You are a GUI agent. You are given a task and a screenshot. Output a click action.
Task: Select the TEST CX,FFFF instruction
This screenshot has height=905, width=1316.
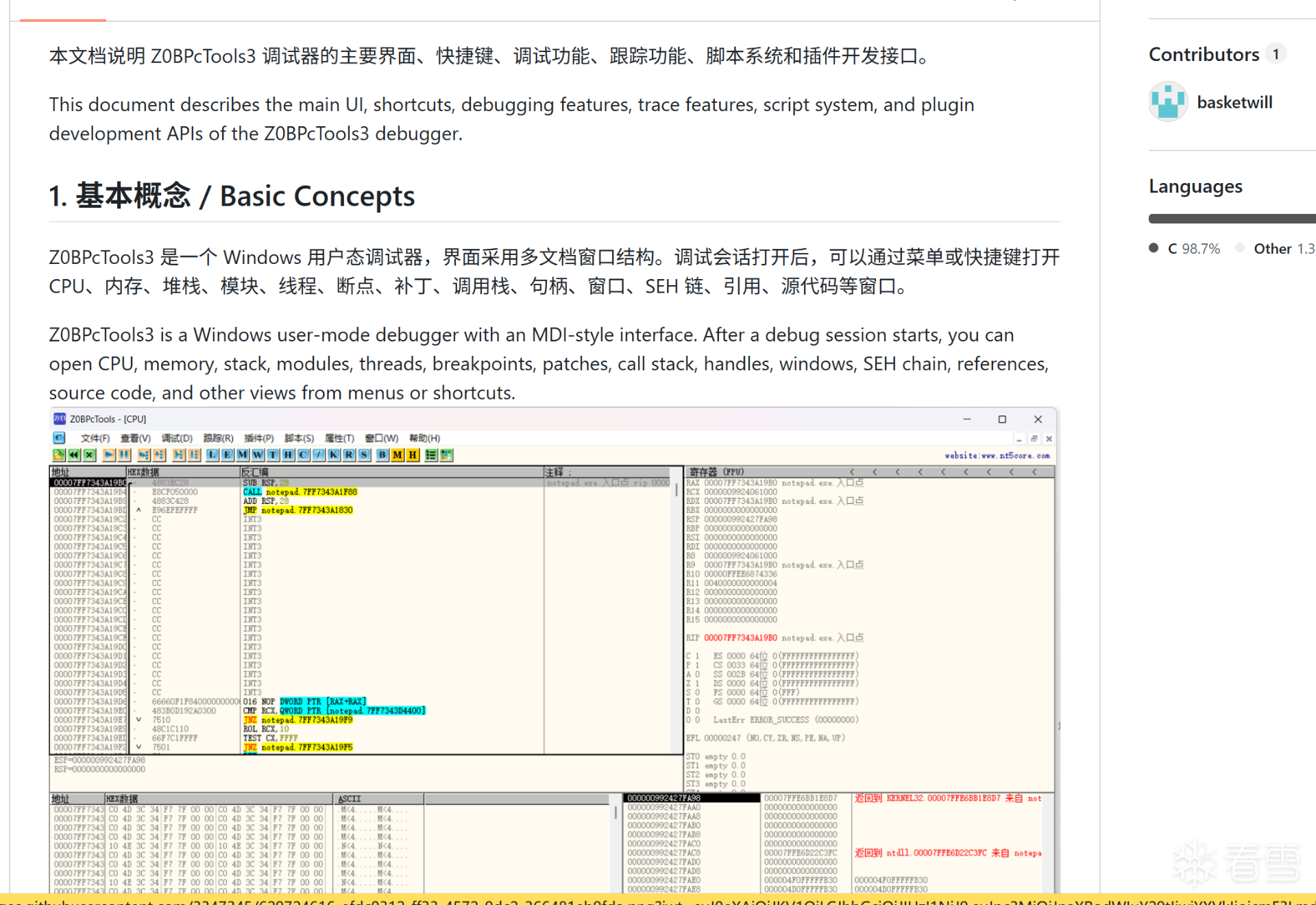(x=271, y=738)
